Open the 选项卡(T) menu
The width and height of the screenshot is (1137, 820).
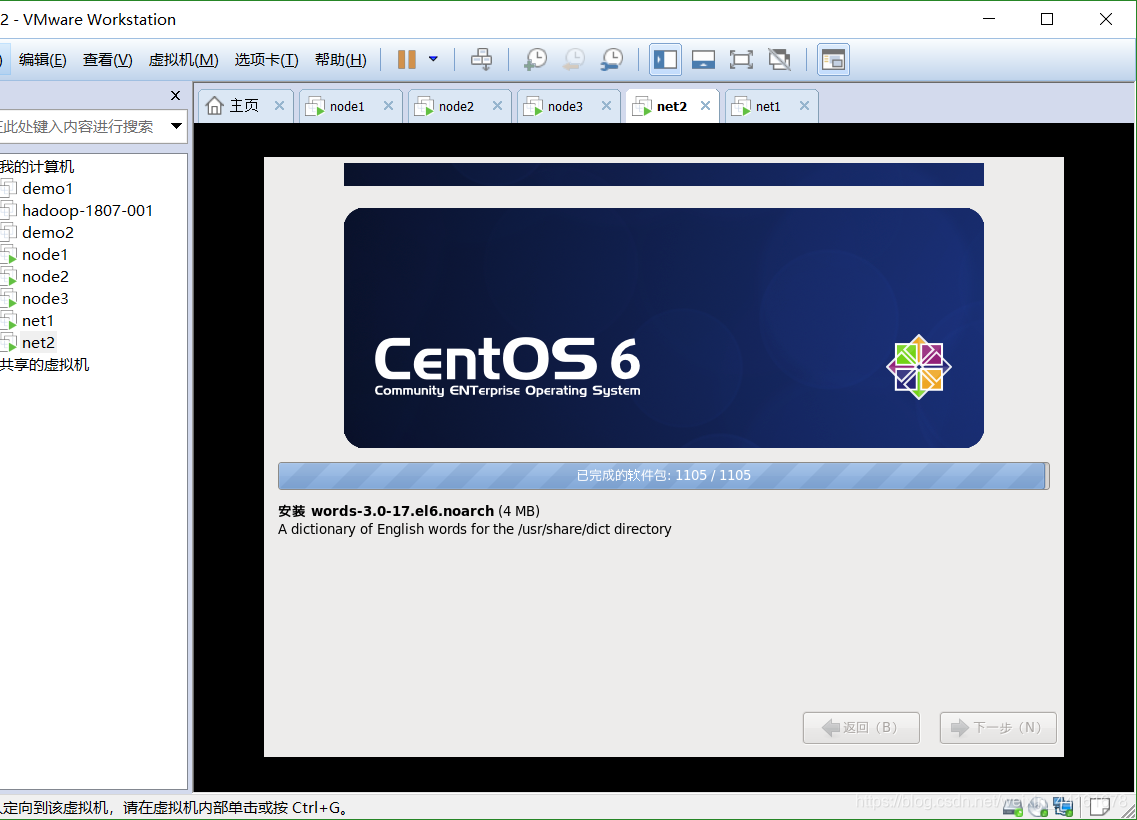(266, 60)
